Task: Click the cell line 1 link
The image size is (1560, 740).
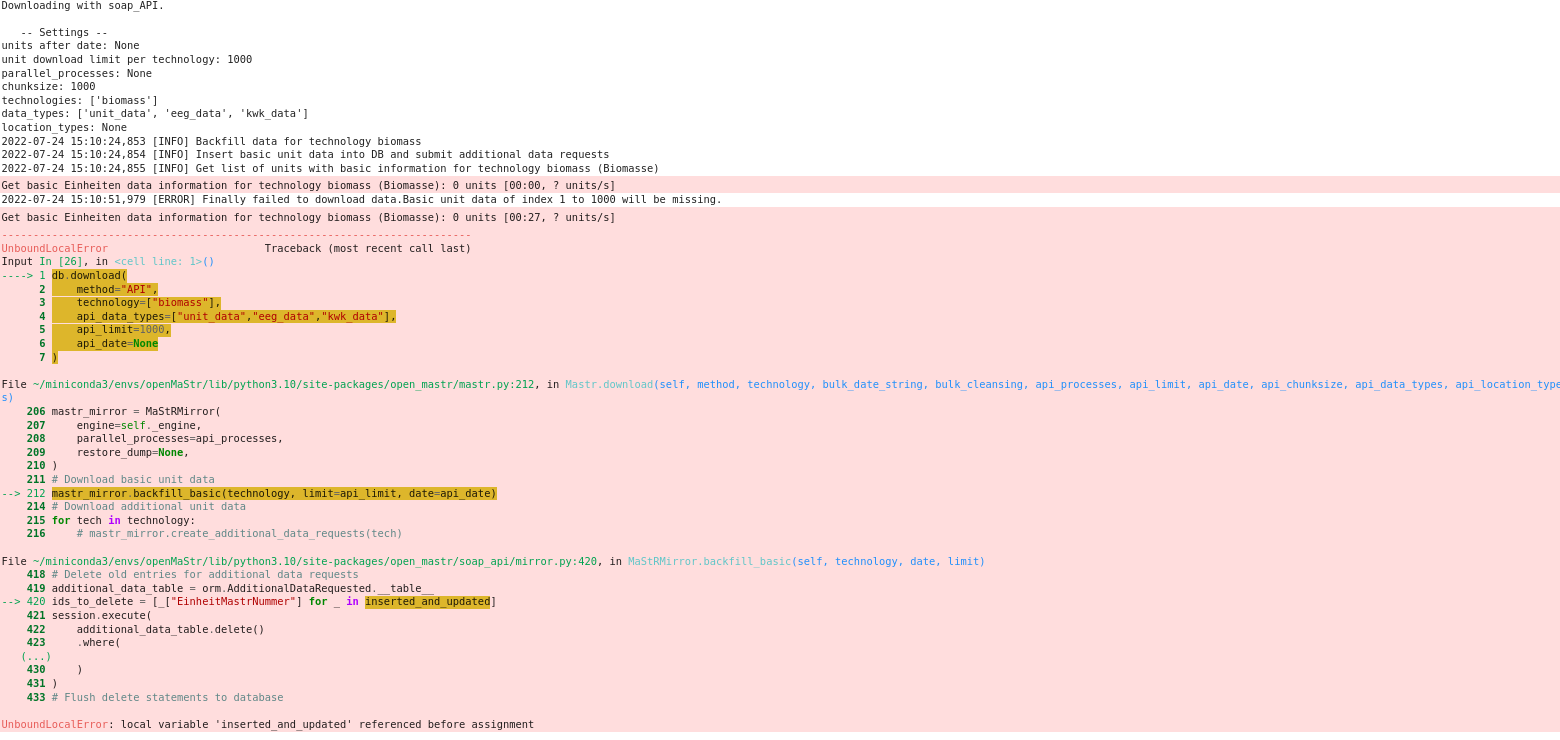Action: point(158,261)
